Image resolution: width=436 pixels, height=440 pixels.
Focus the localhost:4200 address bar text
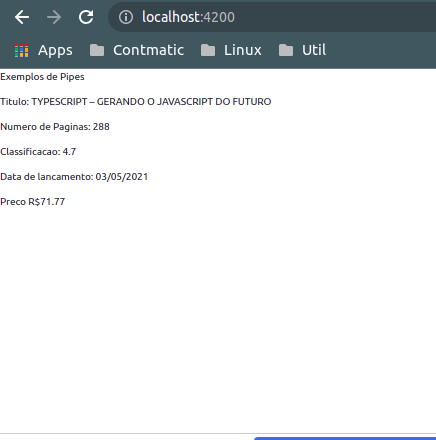(x=188, y=17)
